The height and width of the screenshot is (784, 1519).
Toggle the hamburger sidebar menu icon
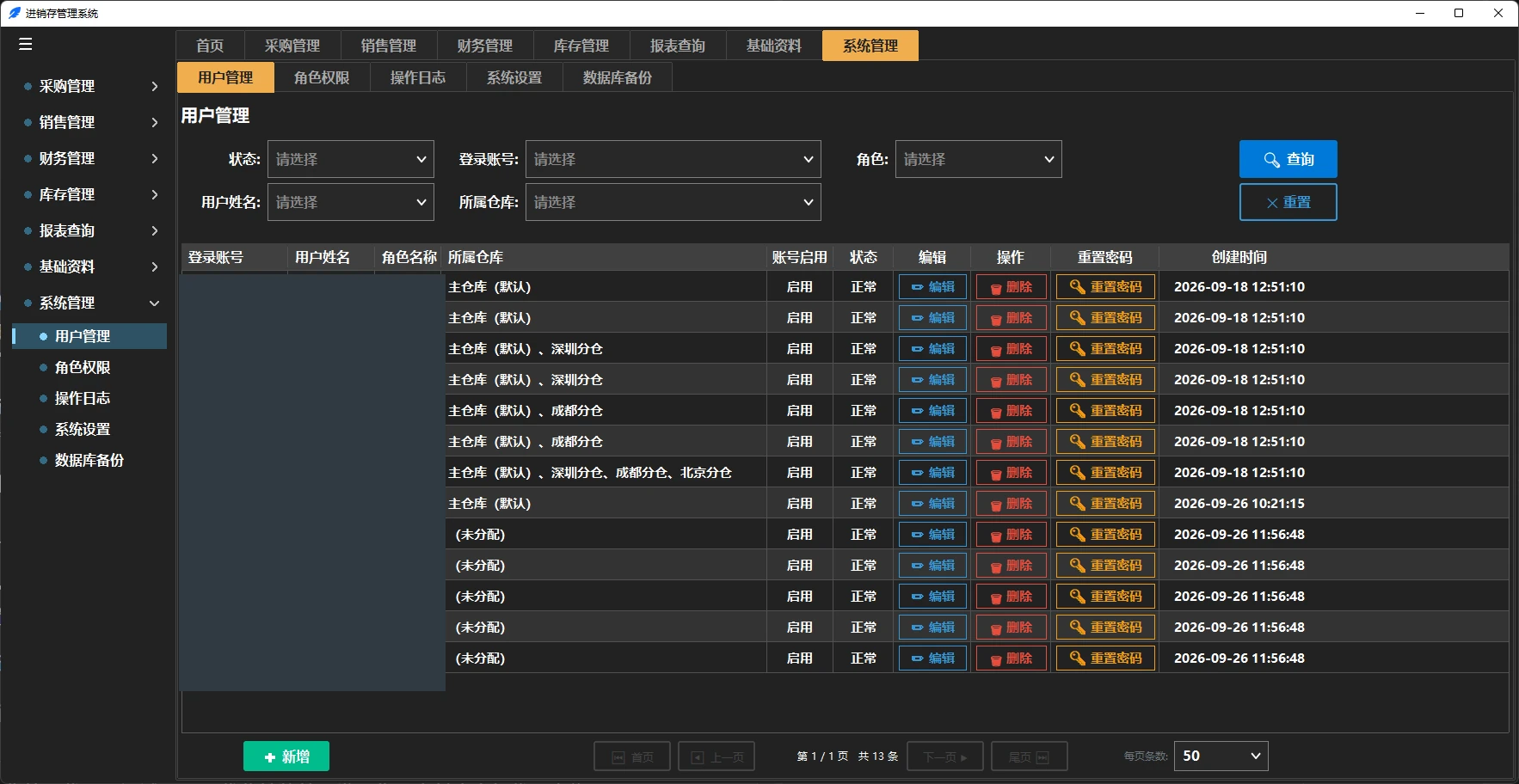click(x=25, y=45)
